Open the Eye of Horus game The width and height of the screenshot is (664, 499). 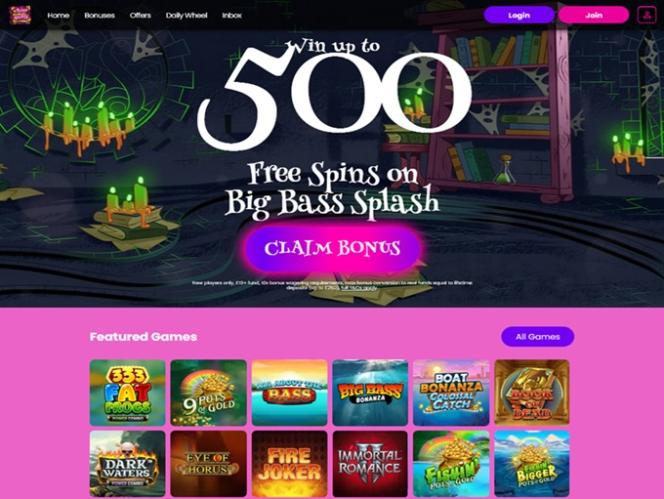pyautogui.click(x=208, y=464)
